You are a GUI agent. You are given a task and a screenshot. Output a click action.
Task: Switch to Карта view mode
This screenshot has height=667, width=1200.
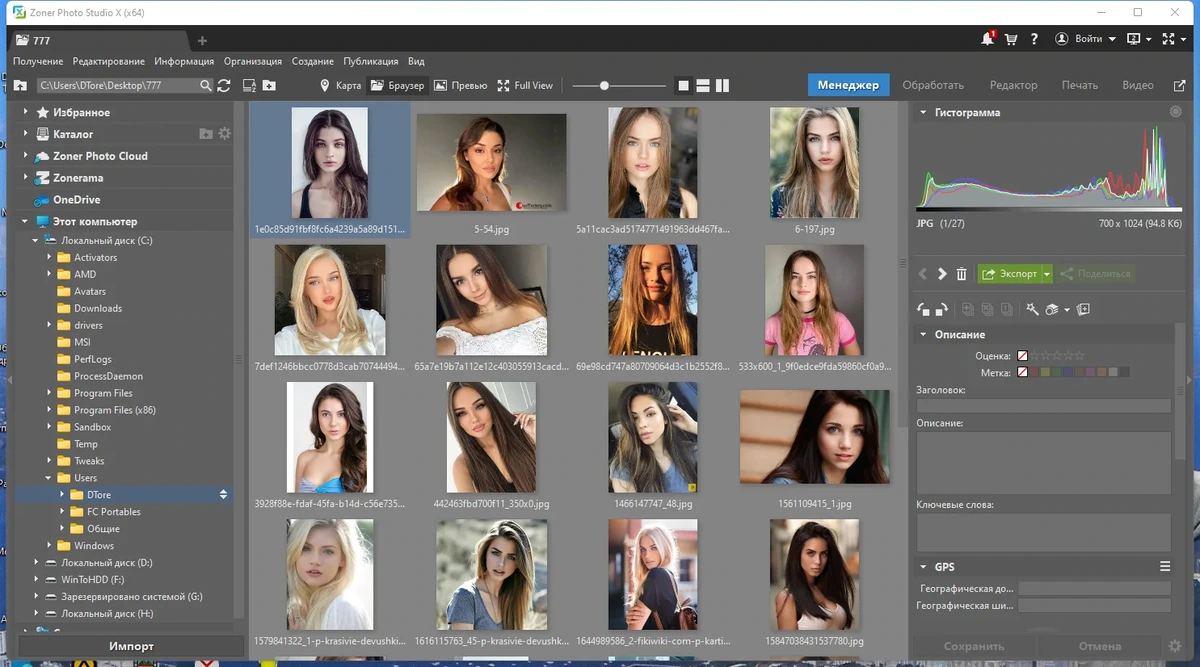340,86
